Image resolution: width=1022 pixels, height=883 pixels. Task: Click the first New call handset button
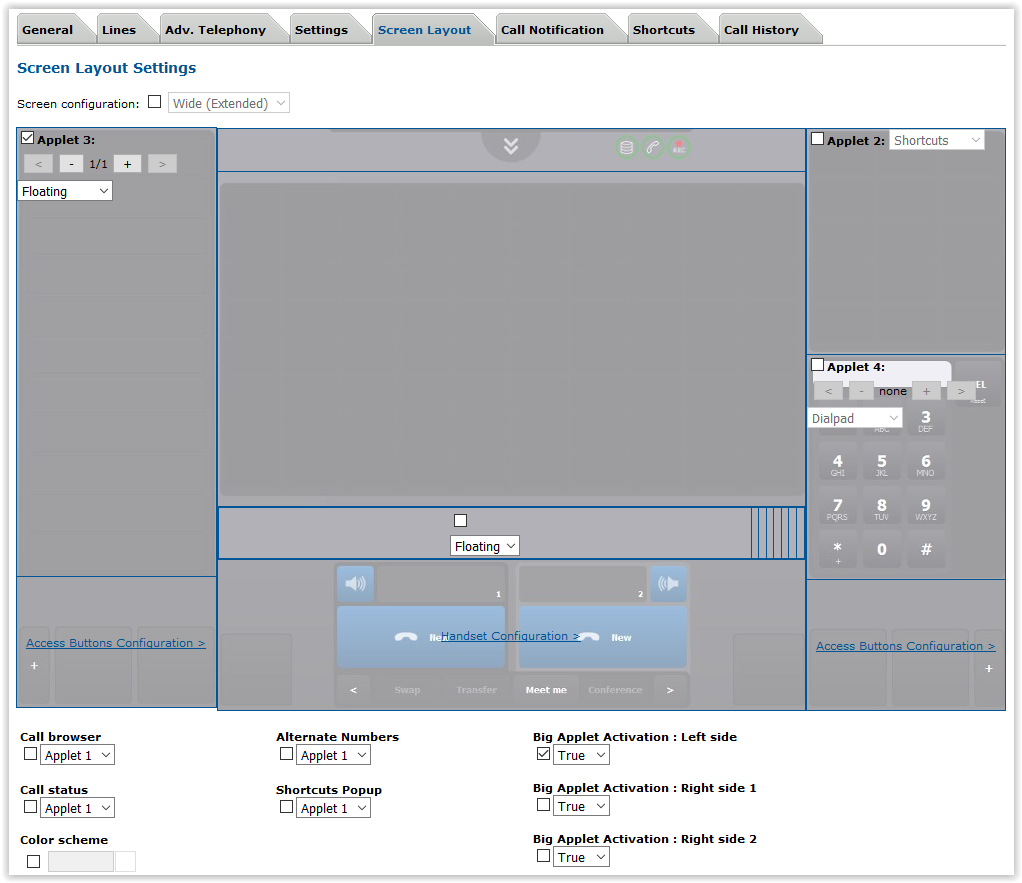420,637
